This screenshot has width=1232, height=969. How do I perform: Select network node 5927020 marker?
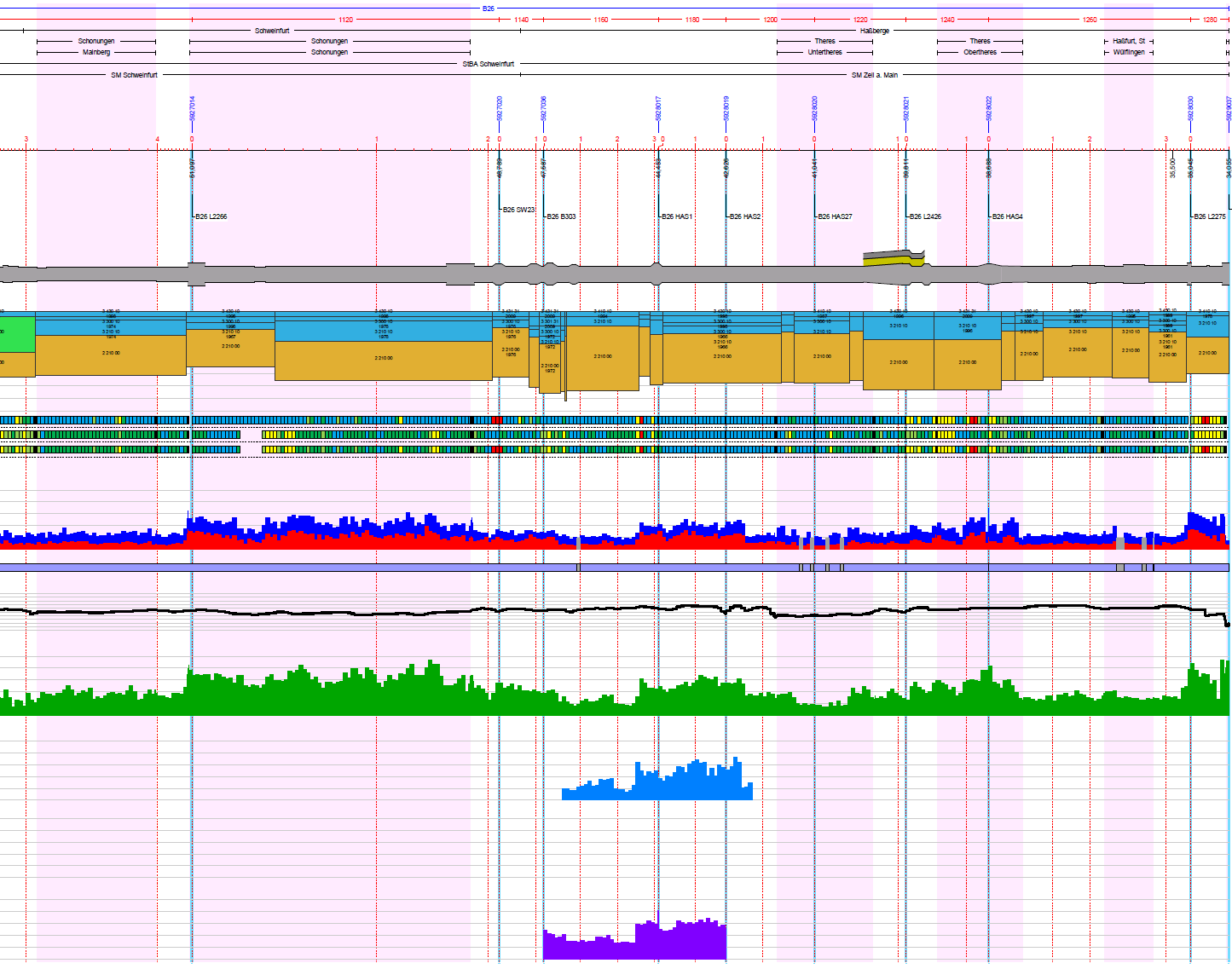pyautogui.click(x=500, y=109)
